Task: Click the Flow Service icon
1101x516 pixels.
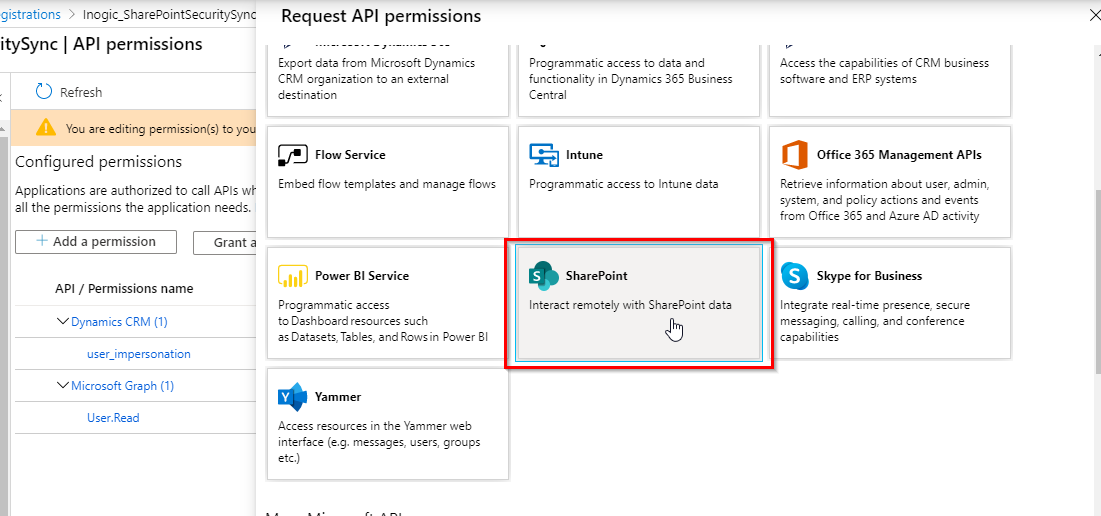Action: coord(292,156)
